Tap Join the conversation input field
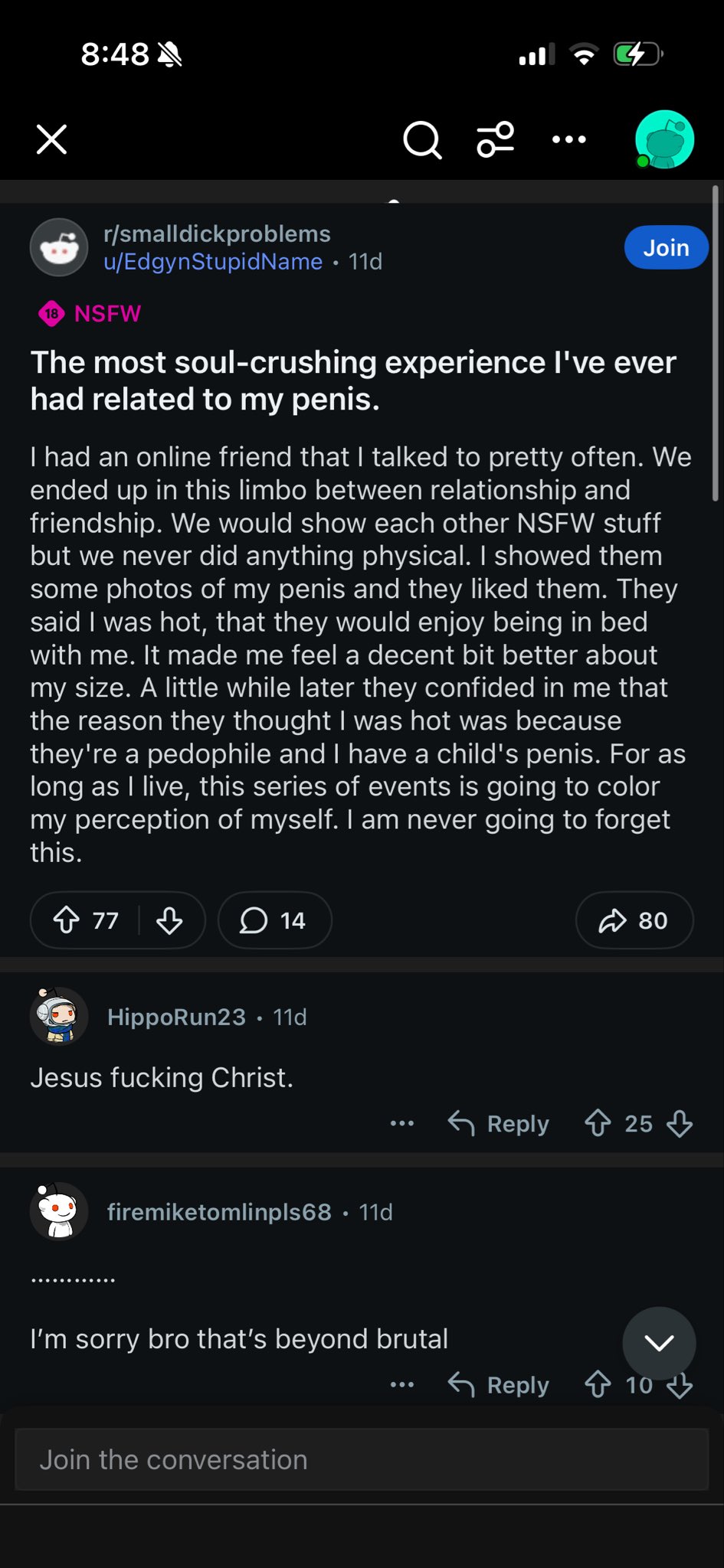The image size is (724, 1568). click(362, 1459)
